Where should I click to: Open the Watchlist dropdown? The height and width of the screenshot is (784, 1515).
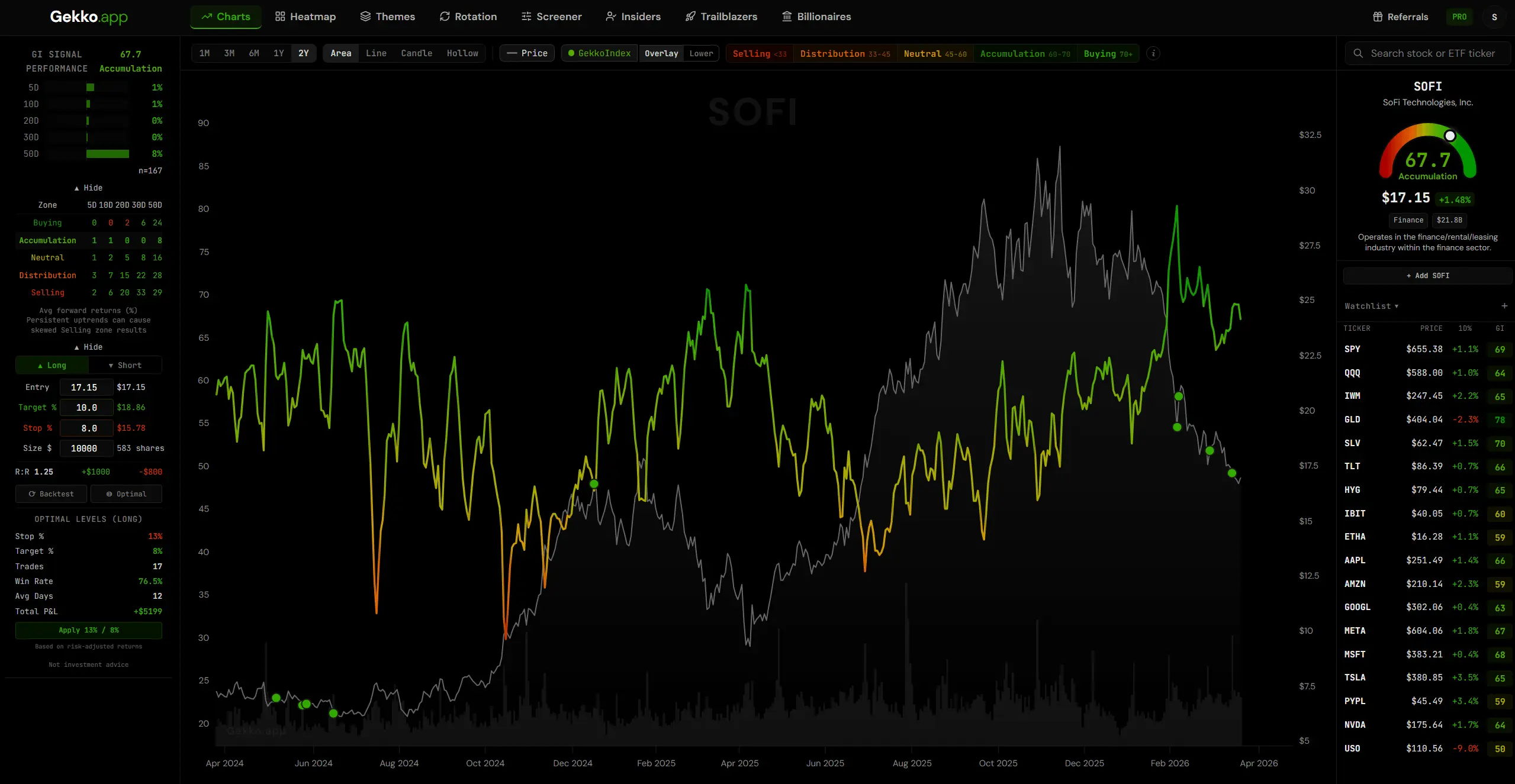tap(1371, 306)
